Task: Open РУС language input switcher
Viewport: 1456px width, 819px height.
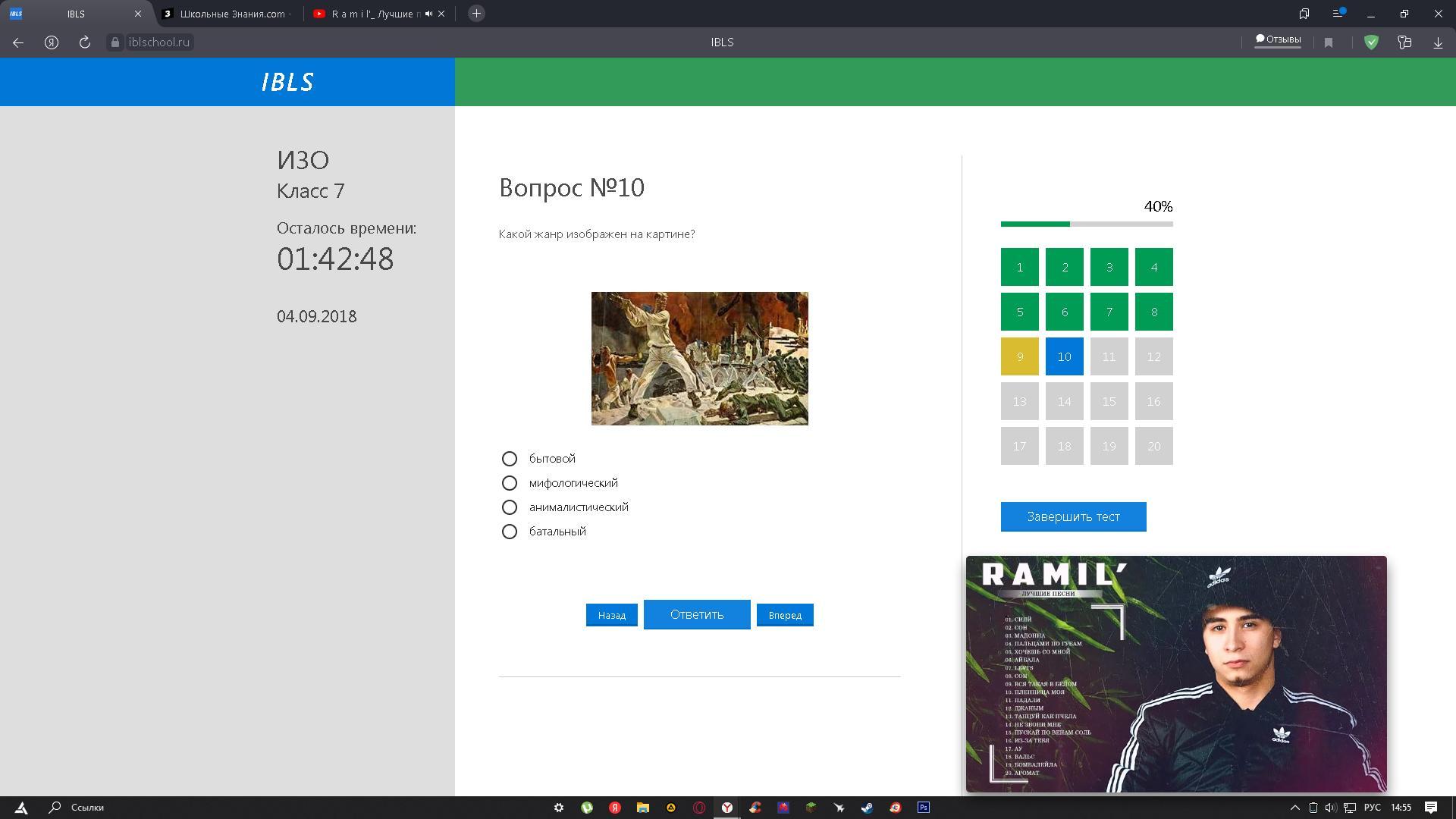Action: pyautogui.click(x=1372, y=808)
